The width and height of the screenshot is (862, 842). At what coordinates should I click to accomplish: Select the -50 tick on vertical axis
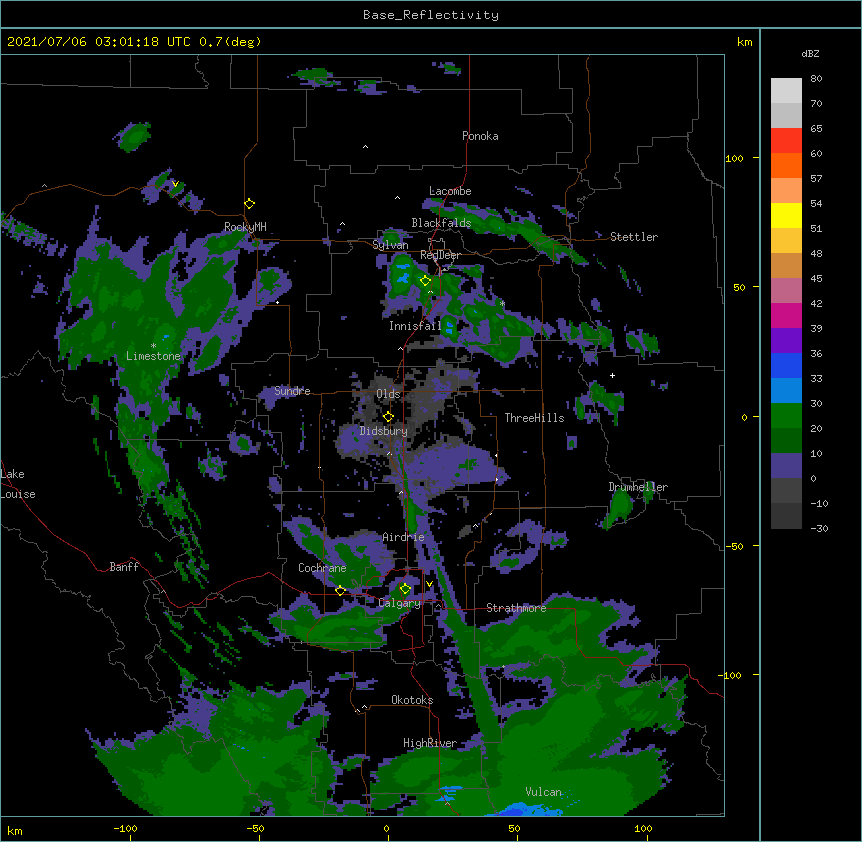click(734, 546)
